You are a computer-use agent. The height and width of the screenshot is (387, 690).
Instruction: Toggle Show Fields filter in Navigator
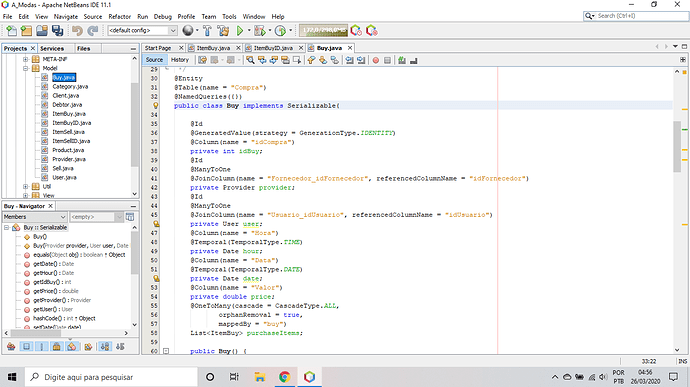(x=26, y=347)
